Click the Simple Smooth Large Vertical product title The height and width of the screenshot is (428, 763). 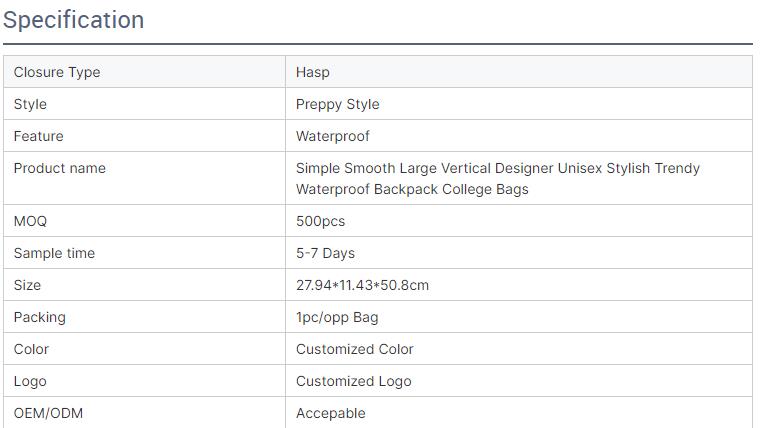497,178
